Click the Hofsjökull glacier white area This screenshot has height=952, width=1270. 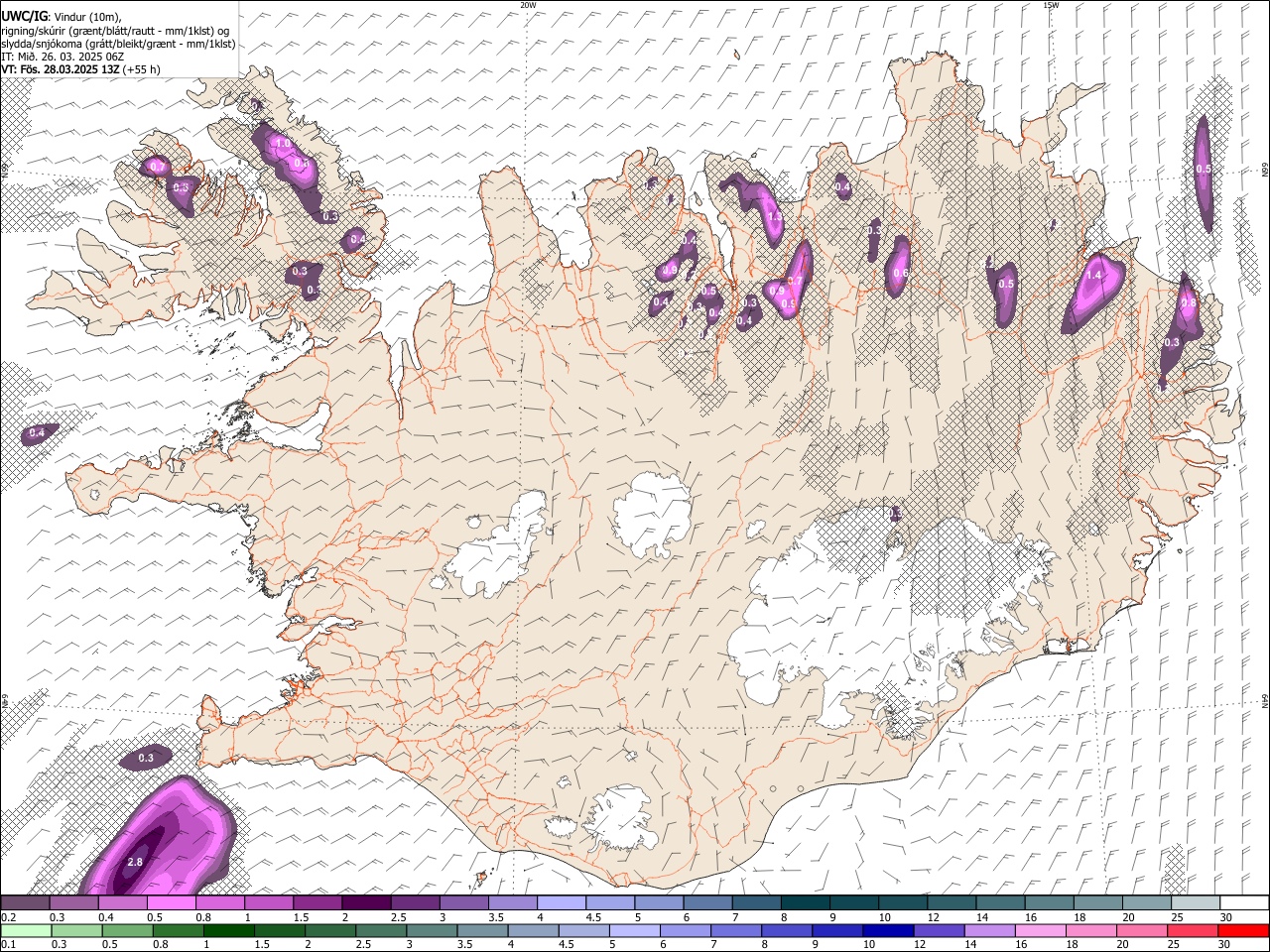coord(653,514)
